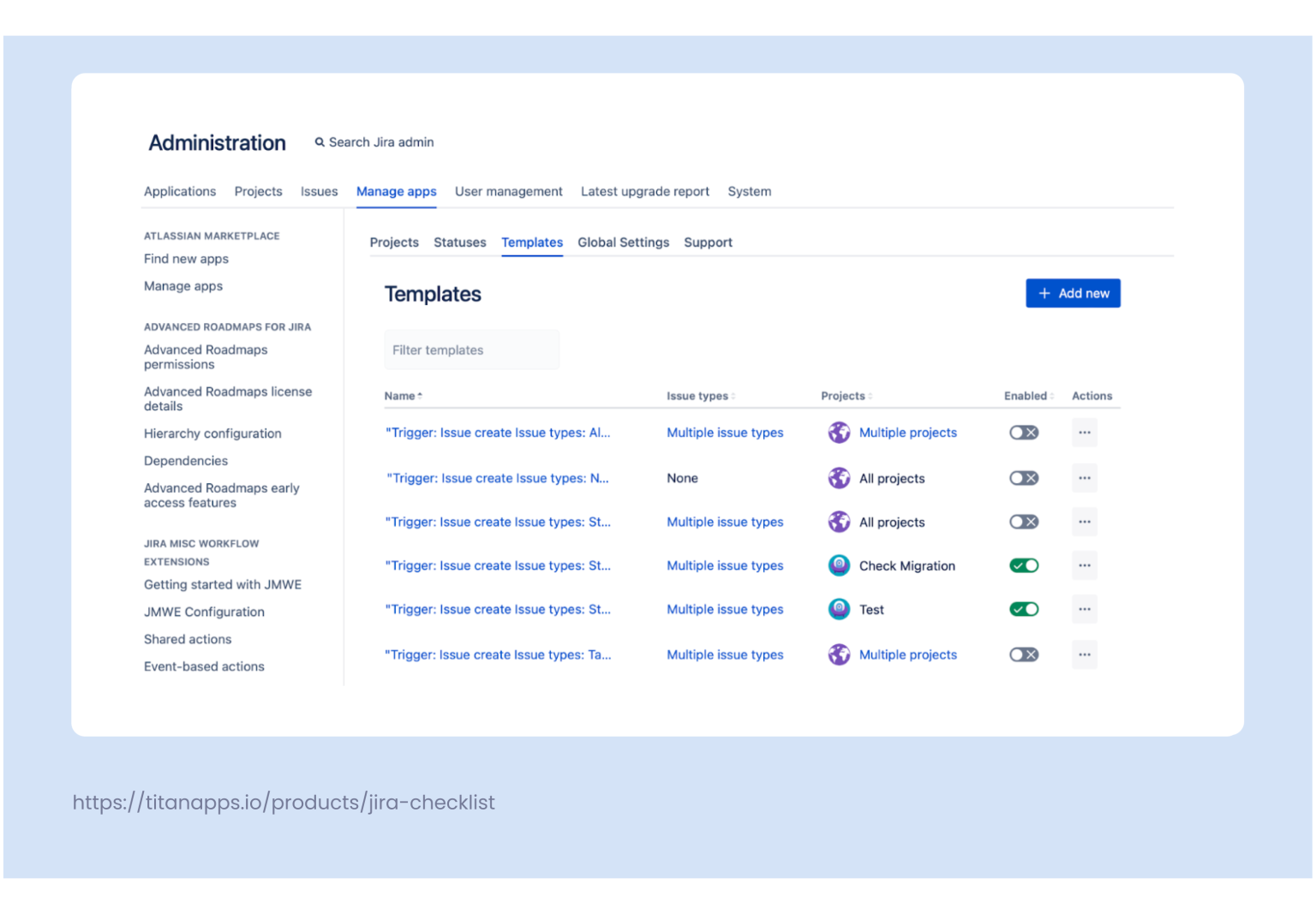Sort by the Enabled column header
Image resolution: width=1316 pixels, height=914 pixels.
[x=1027, y=396]
